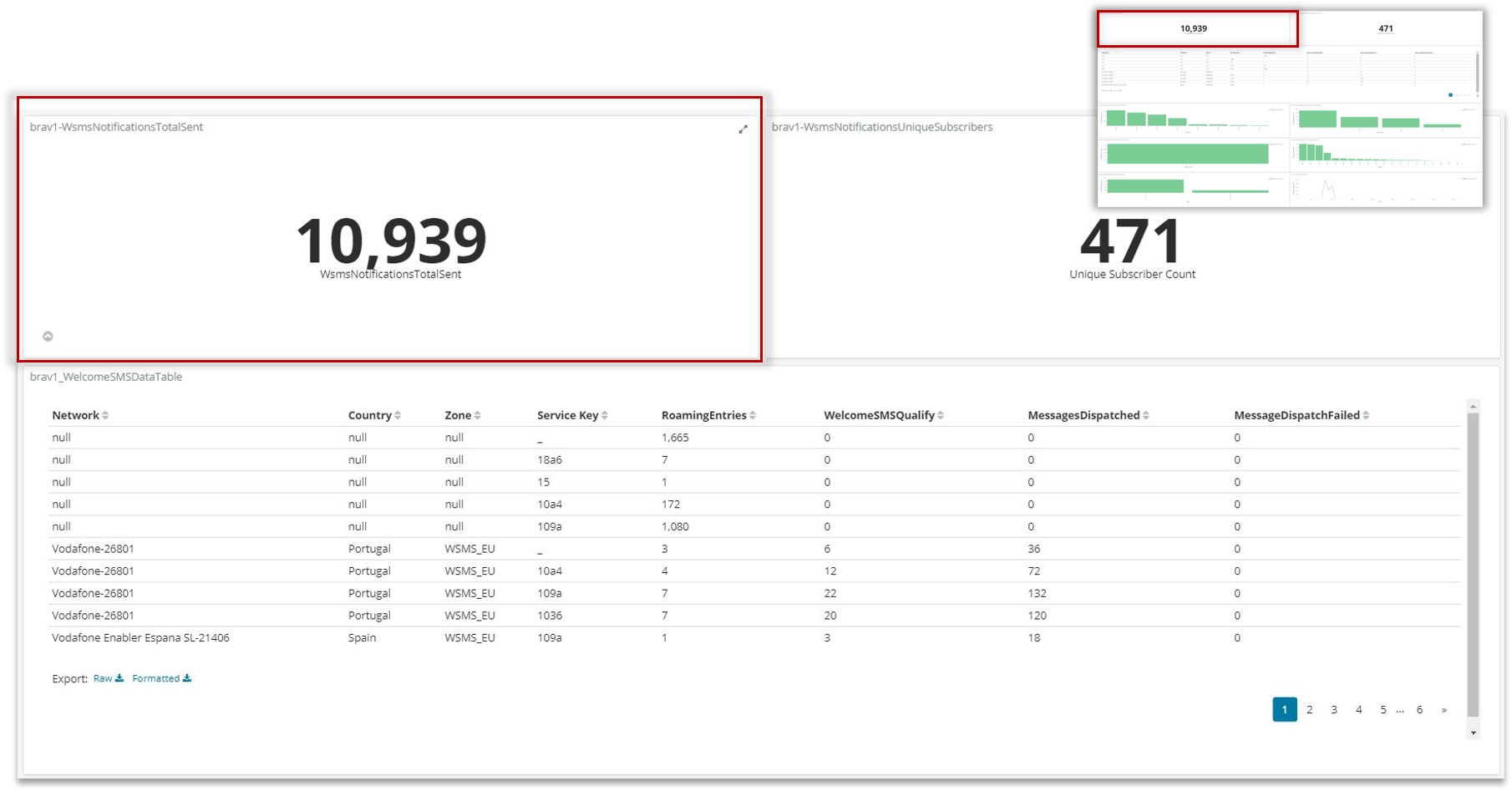Go to next page with » arrow
The width and height of the screenshot is (1512, 791).
click(x=1444, y=710)
